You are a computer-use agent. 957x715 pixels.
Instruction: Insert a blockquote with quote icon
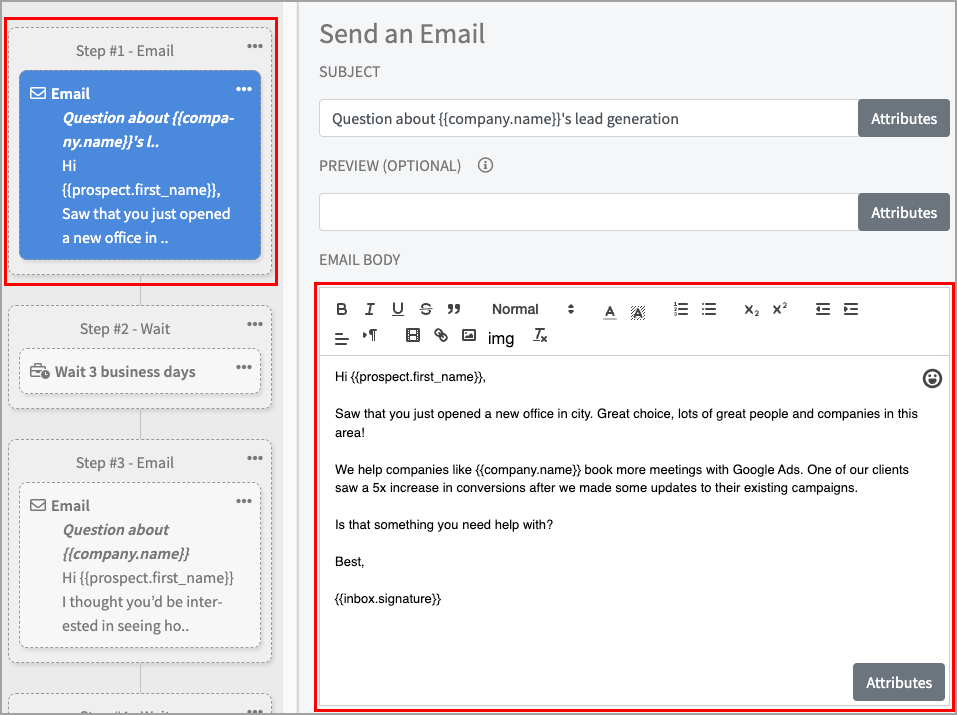coord(454,309)
